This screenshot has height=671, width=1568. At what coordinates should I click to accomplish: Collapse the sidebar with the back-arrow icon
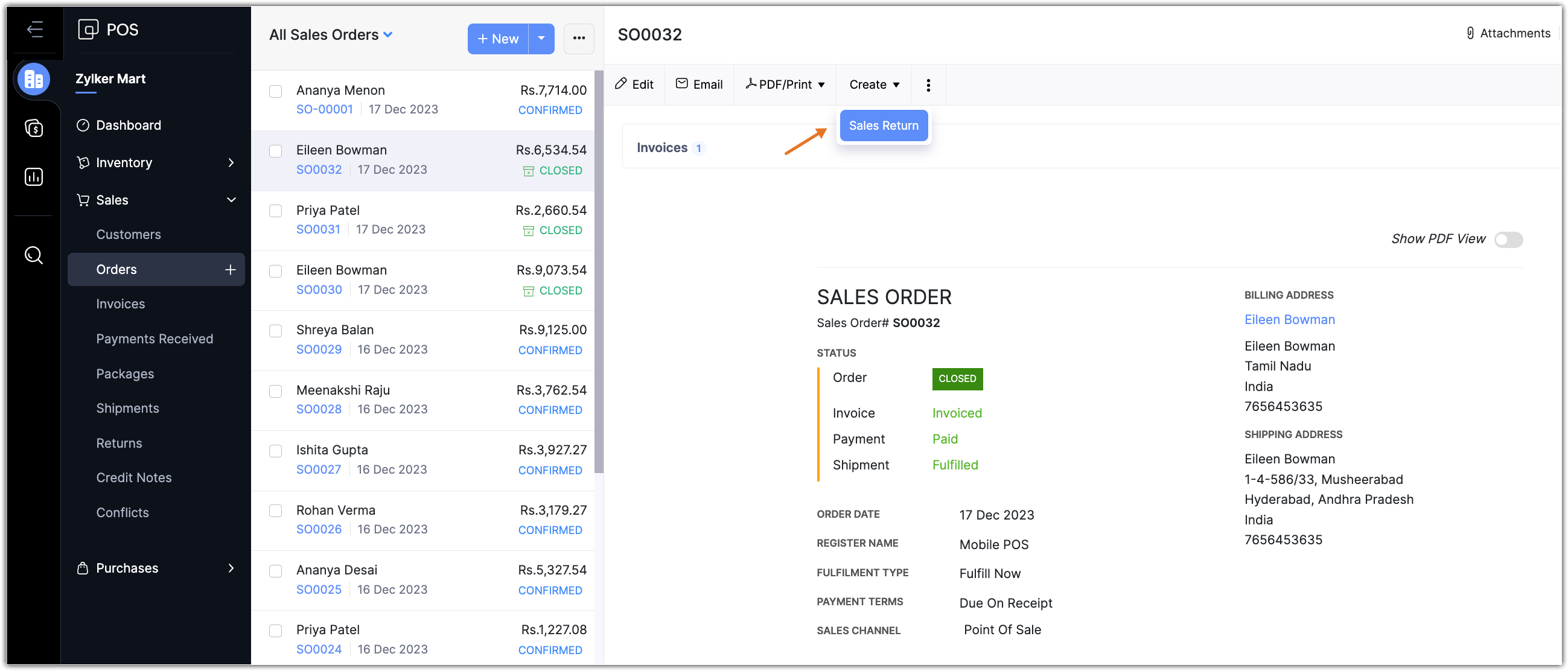34,29
